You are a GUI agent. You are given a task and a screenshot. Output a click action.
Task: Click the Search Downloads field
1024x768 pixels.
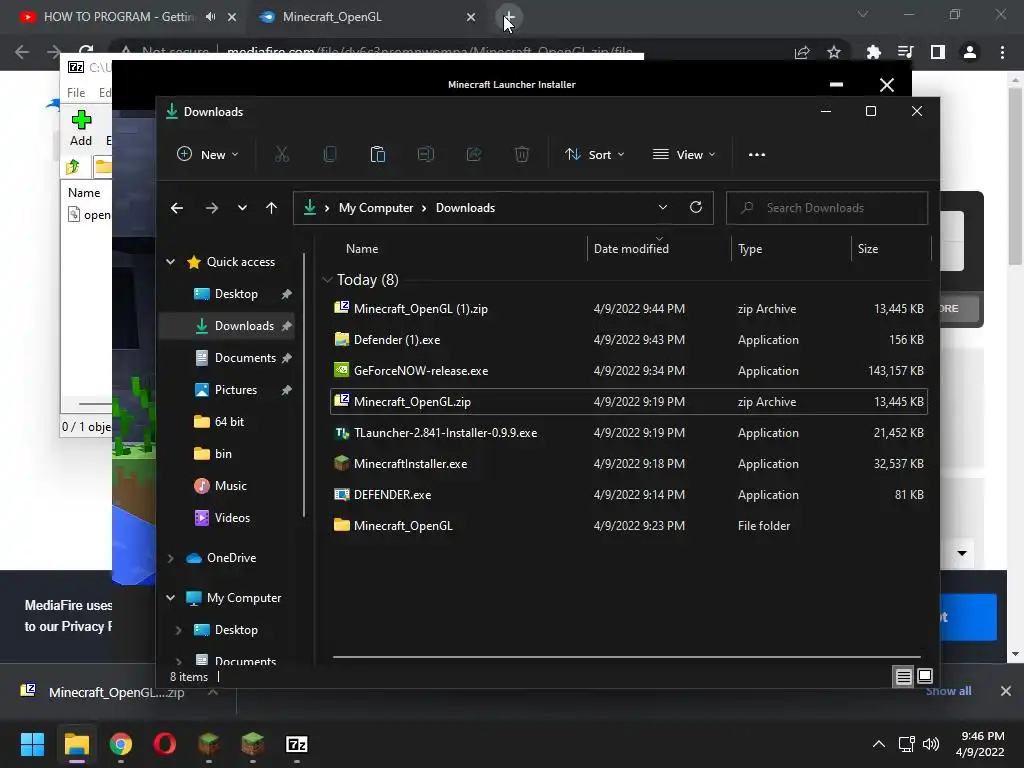(827, 208)
